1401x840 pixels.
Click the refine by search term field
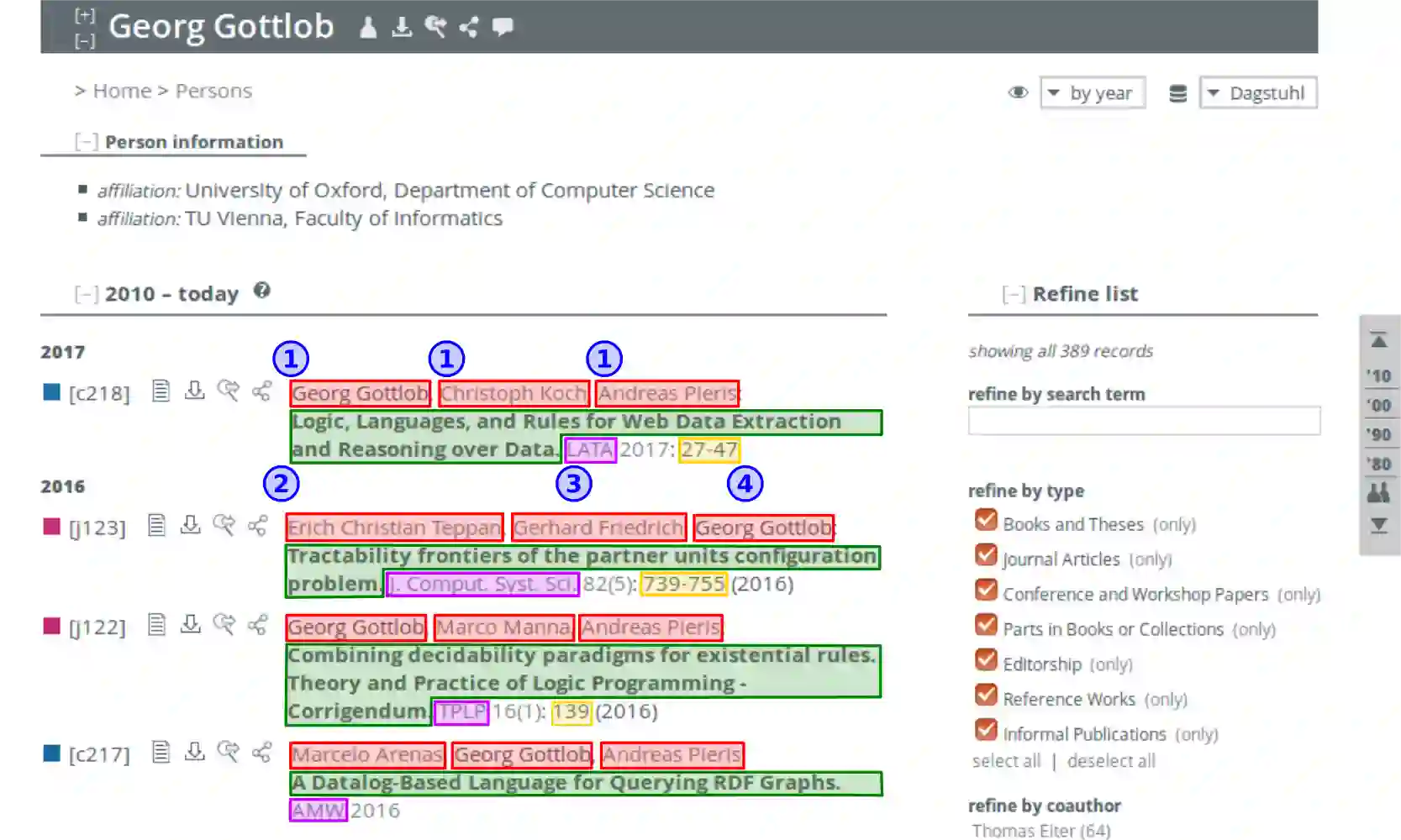pos(1144,421)
